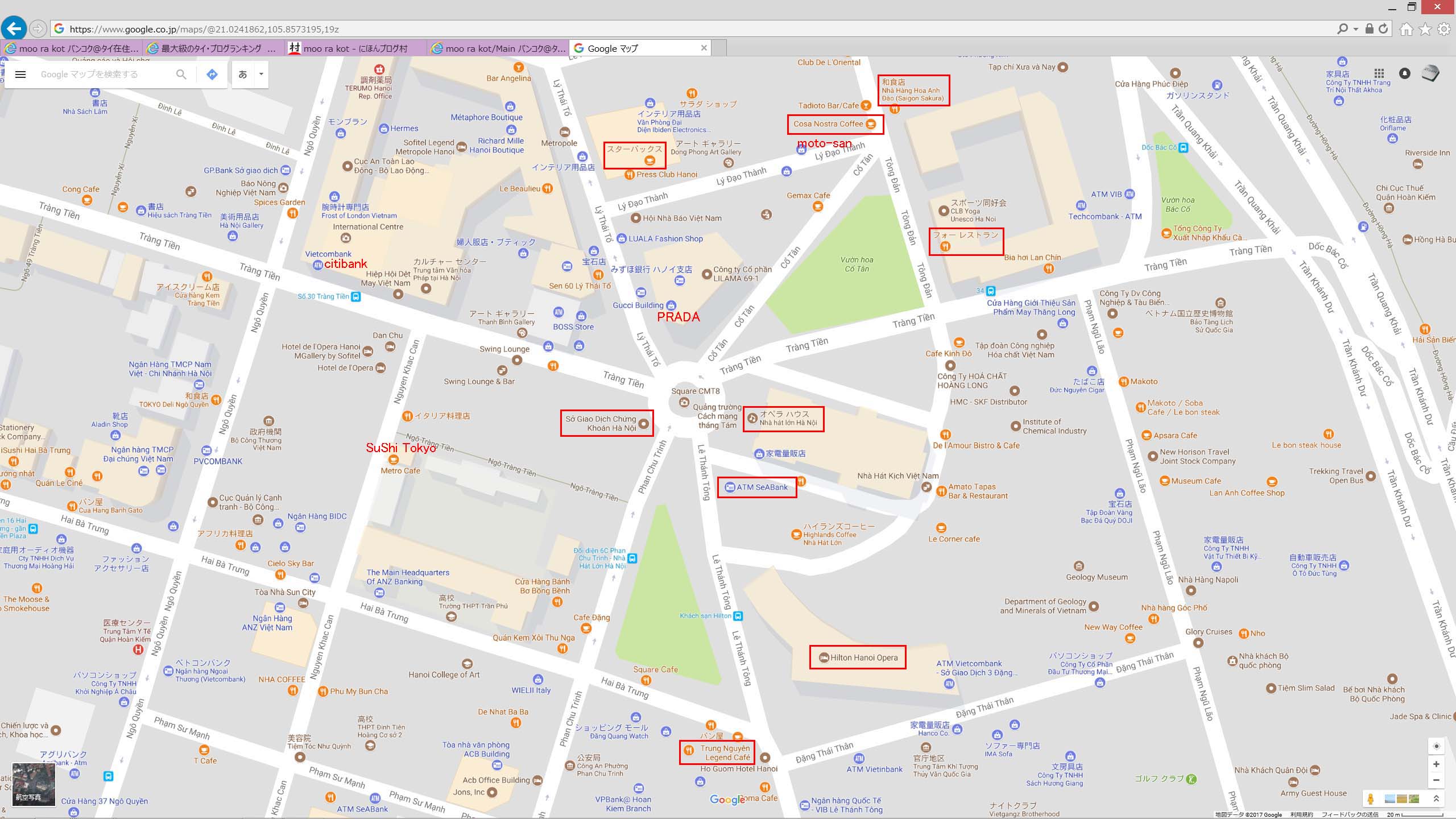Open directions with the blue arrow icon
Screen dimensions: 1456x819
[212, 75]
